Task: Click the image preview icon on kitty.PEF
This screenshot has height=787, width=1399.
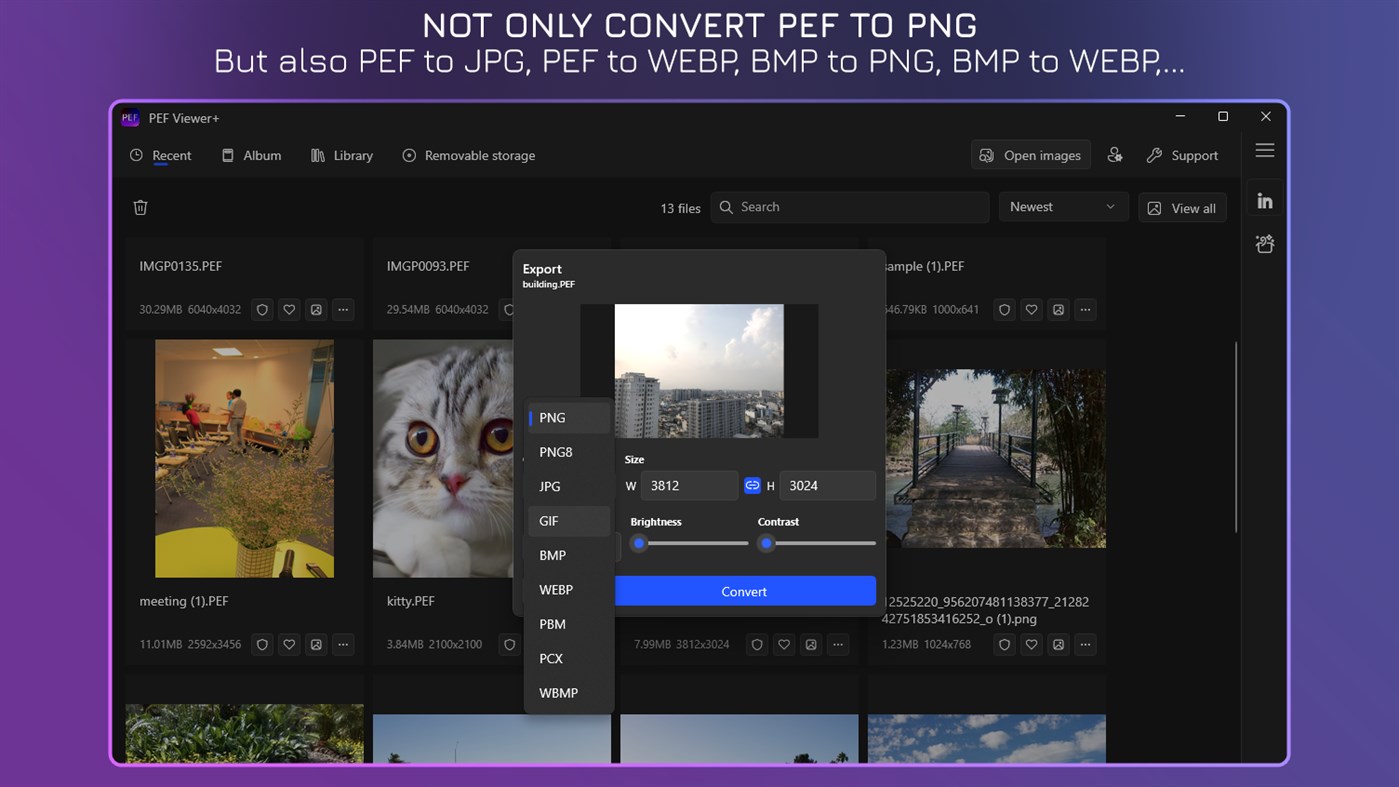Action: (563, 644)
